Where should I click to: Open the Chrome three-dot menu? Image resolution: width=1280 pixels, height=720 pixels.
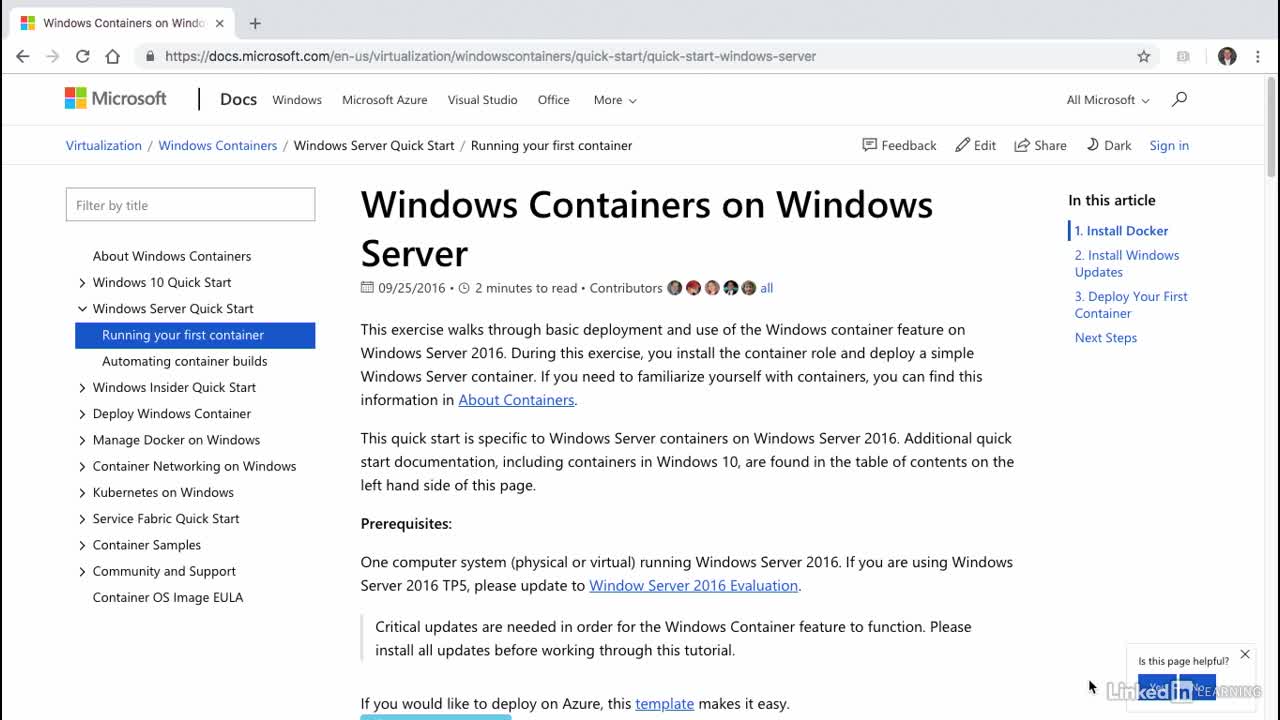tap(1258, 56)
